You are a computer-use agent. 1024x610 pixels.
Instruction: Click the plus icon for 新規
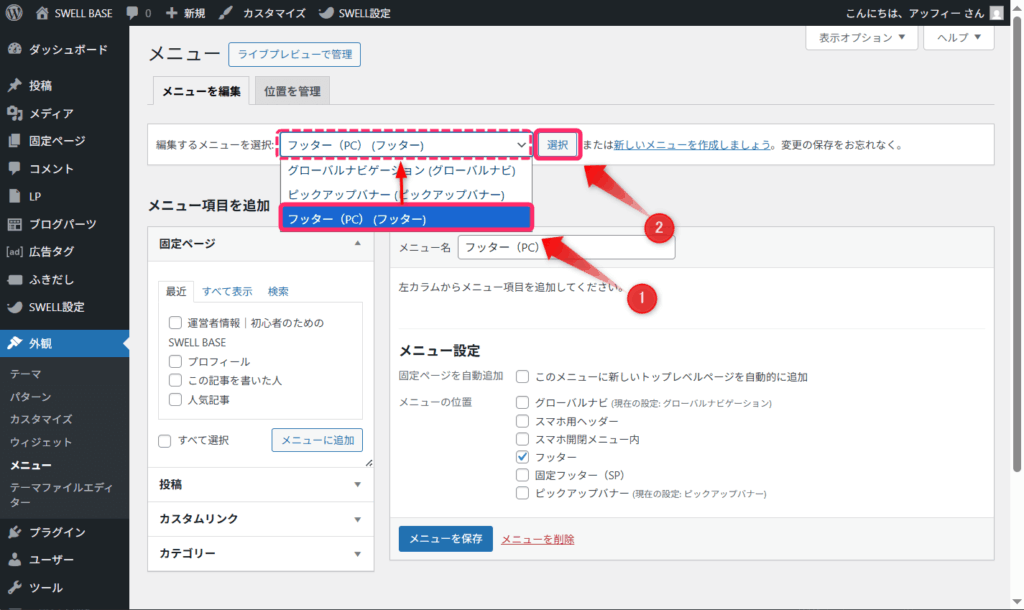pos(171,12)
